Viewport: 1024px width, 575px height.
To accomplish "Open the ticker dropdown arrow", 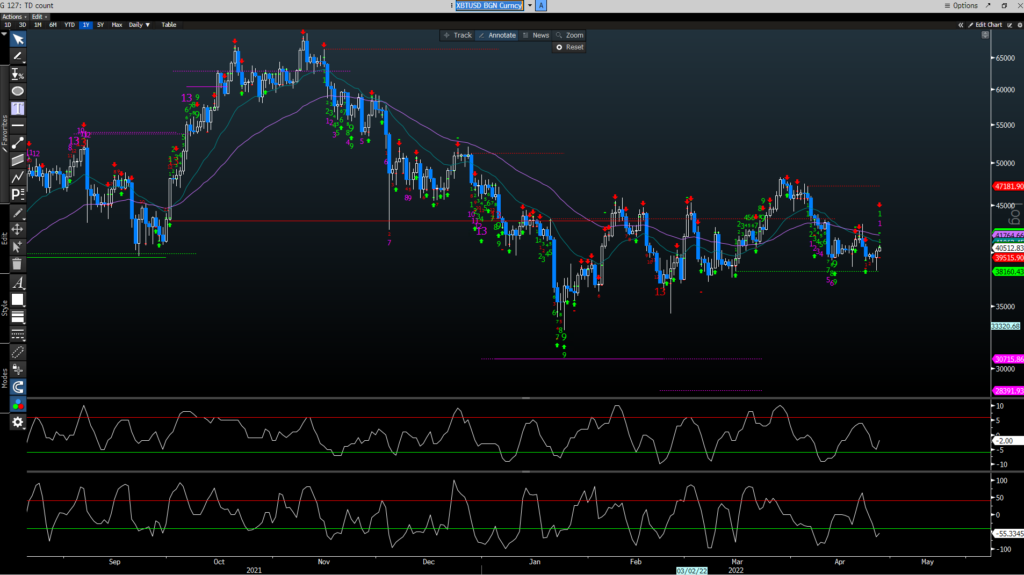I will click(530, 5).
